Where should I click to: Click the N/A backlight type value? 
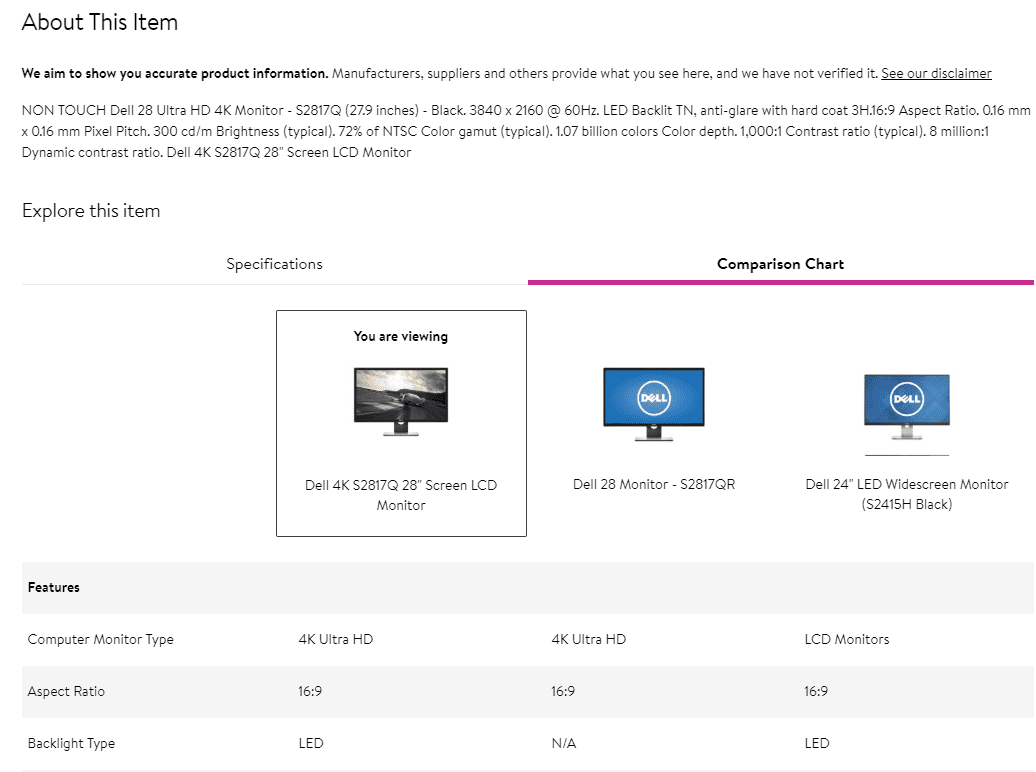coord(564,744)
